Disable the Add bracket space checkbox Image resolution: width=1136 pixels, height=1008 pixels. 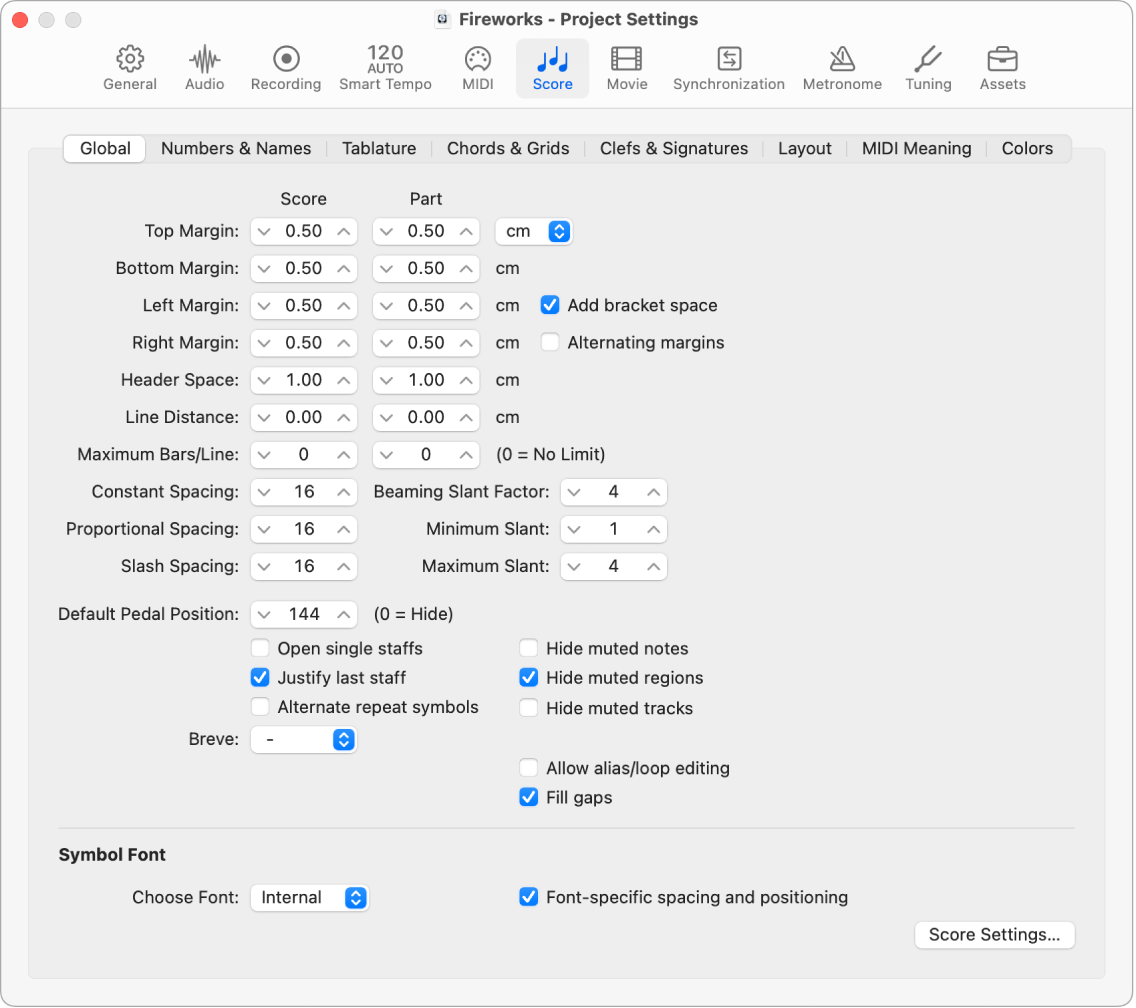coord(550,305)
